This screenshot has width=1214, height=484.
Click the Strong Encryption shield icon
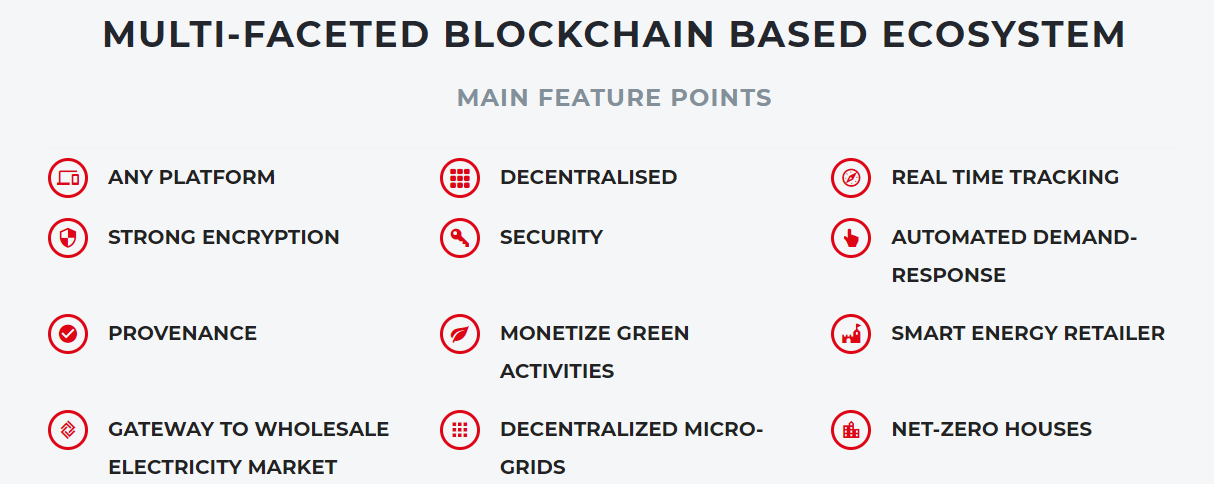pos(68,238)
